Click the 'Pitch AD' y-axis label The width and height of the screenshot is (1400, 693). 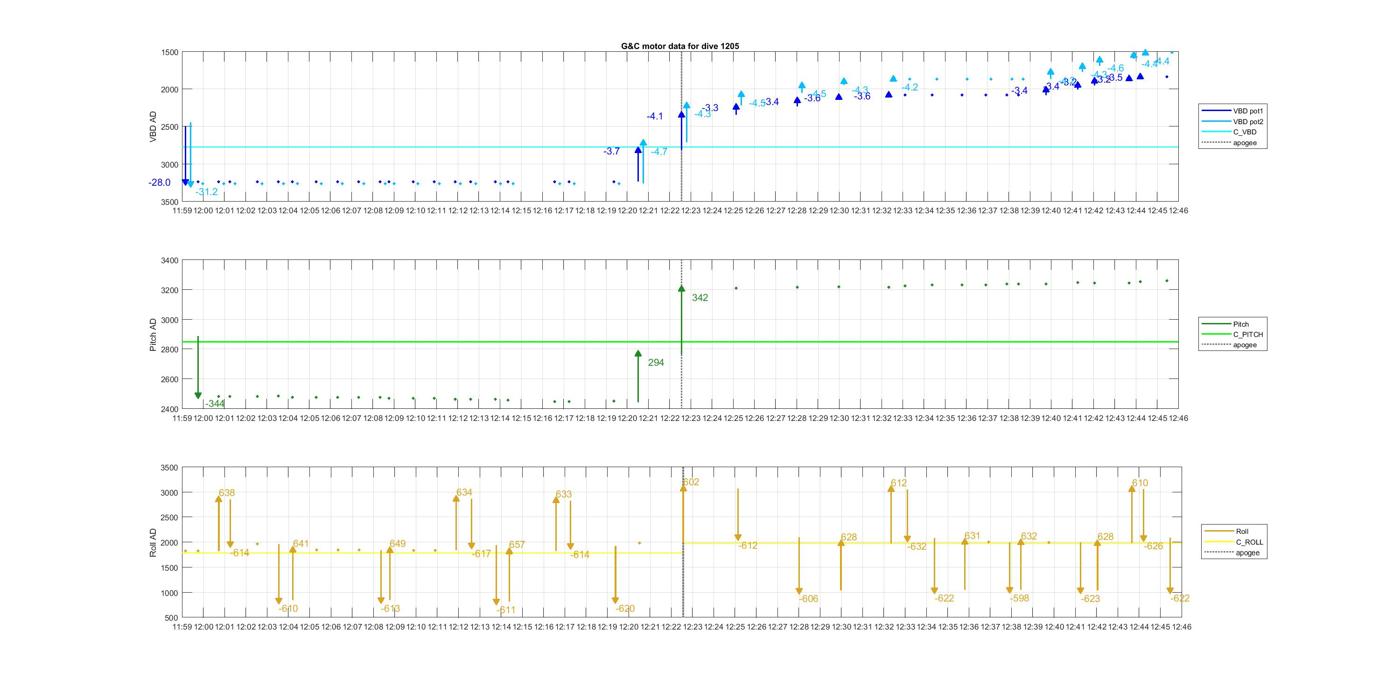coord(154,335)
